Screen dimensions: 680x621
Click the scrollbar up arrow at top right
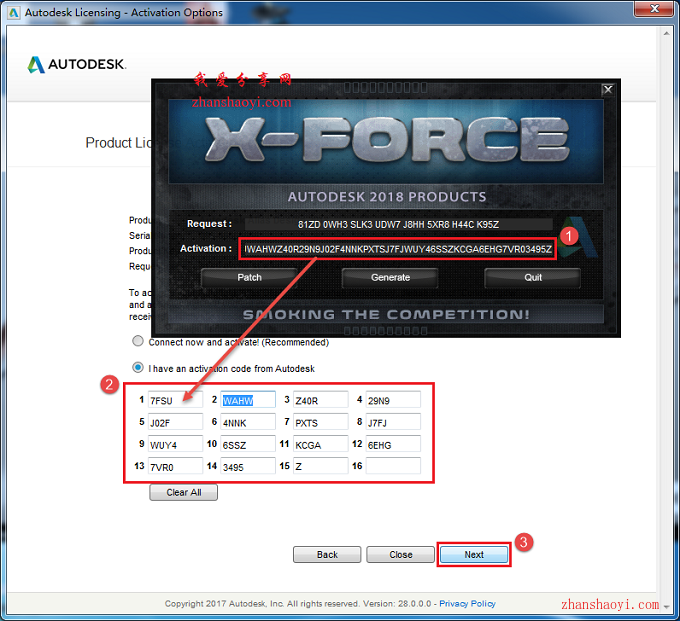pos(667,33)
